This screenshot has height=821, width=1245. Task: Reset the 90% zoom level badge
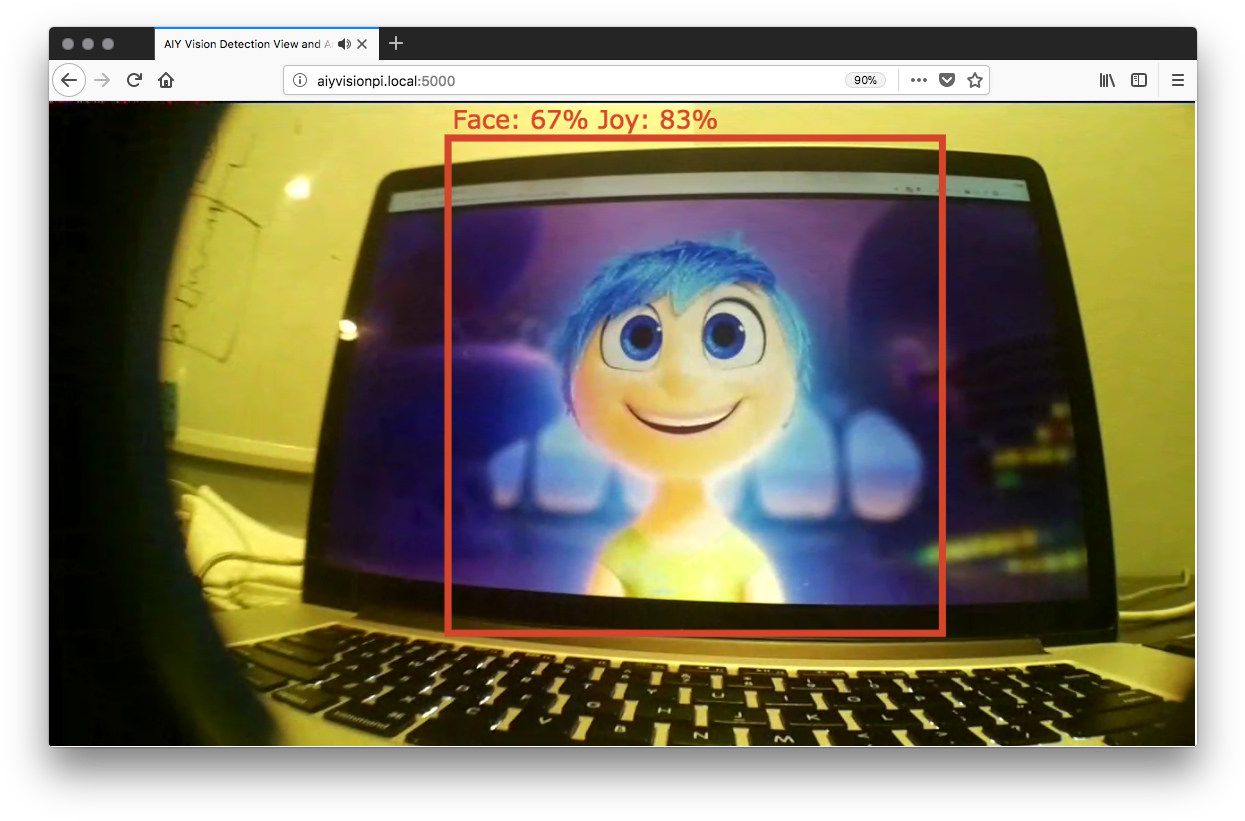click(865, 80)
